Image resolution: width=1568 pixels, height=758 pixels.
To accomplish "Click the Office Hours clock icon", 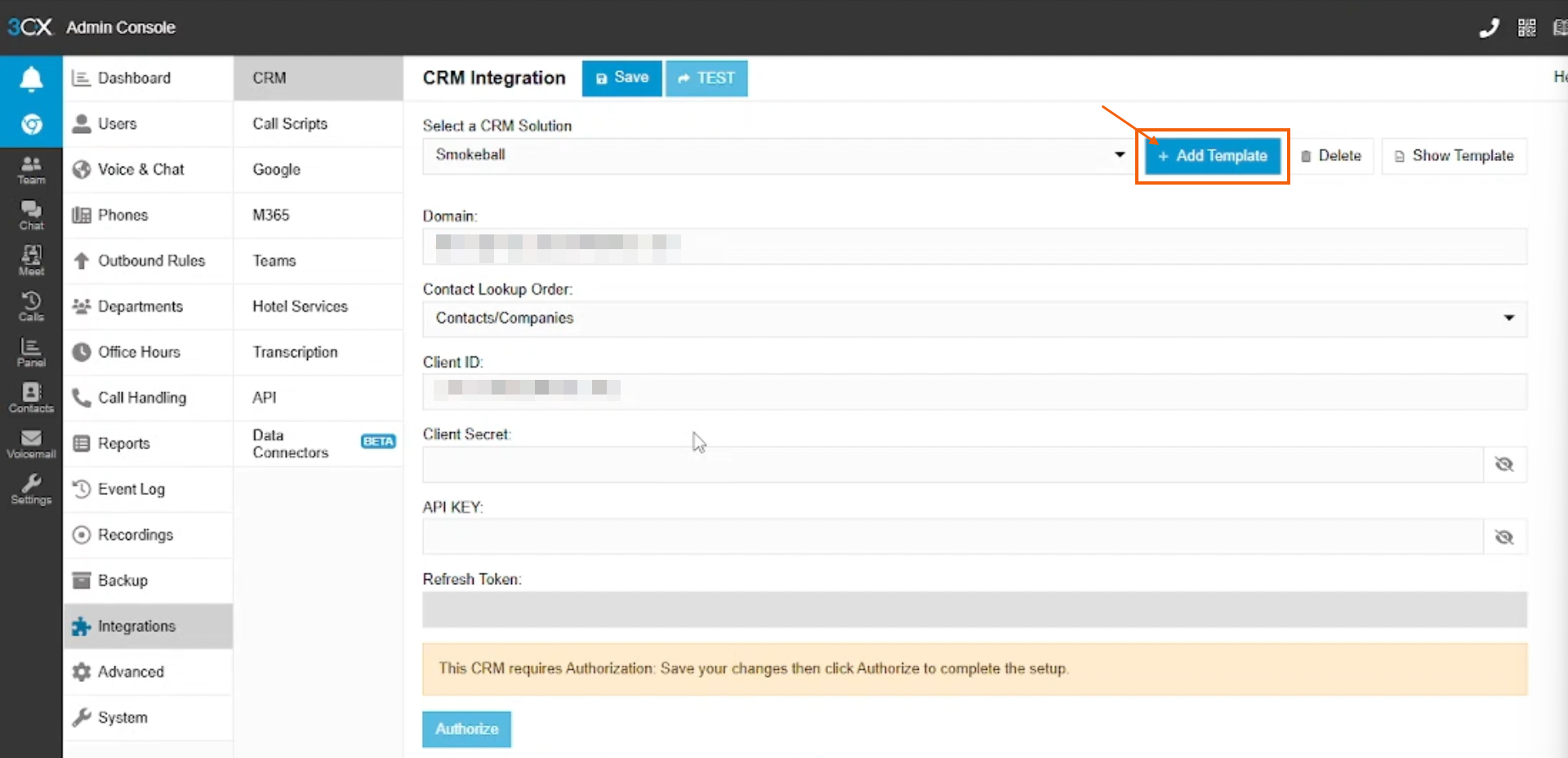I will coord(81,352).
